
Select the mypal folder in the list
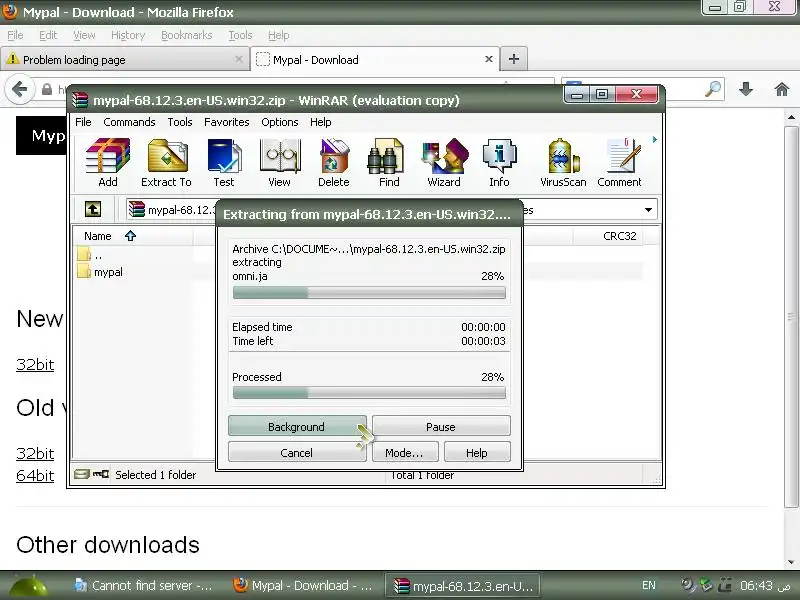[100, 271]
